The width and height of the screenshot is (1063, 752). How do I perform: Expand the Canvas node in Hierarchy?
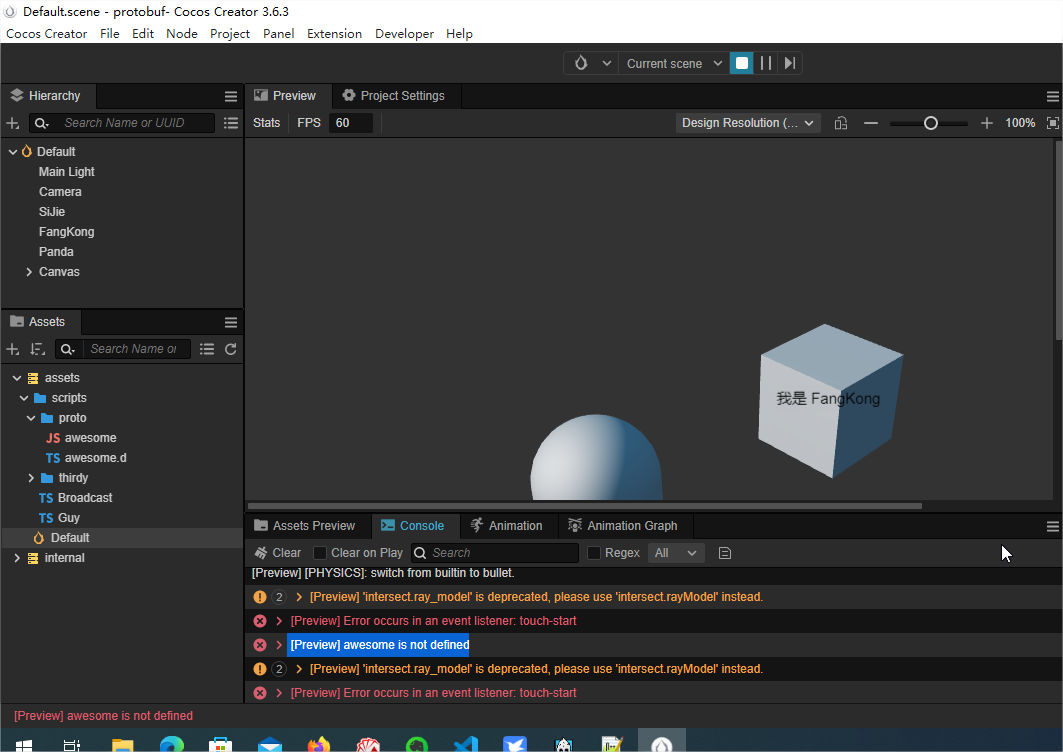pos(29,272)
